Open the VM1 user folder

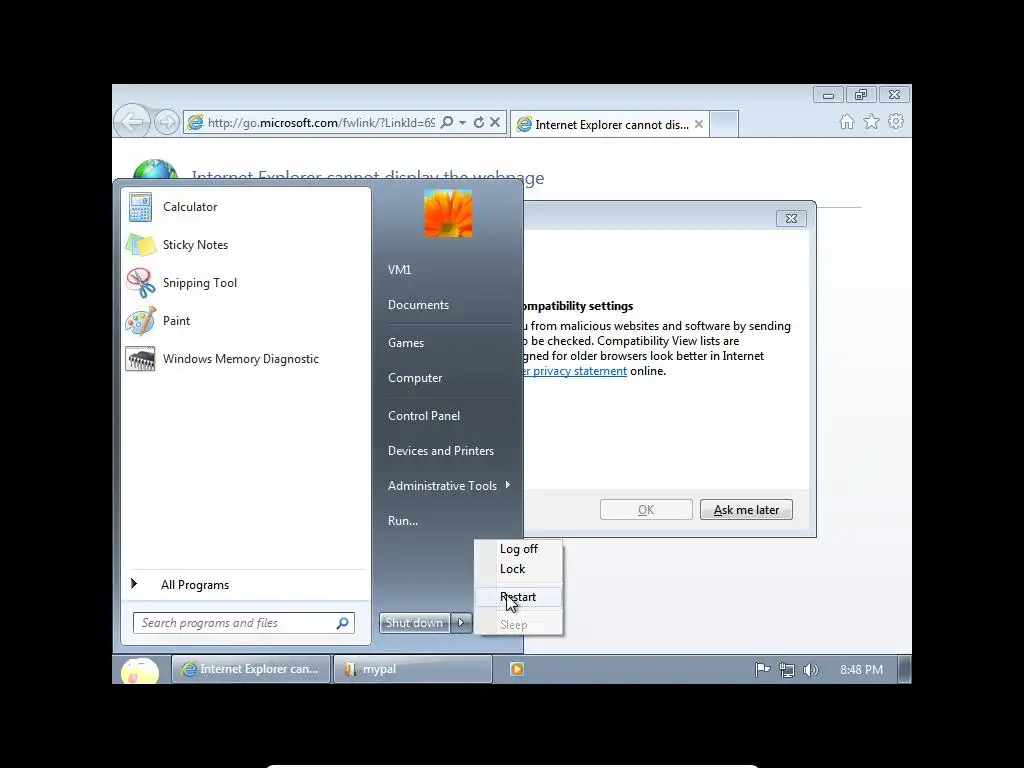click(400, 270)
